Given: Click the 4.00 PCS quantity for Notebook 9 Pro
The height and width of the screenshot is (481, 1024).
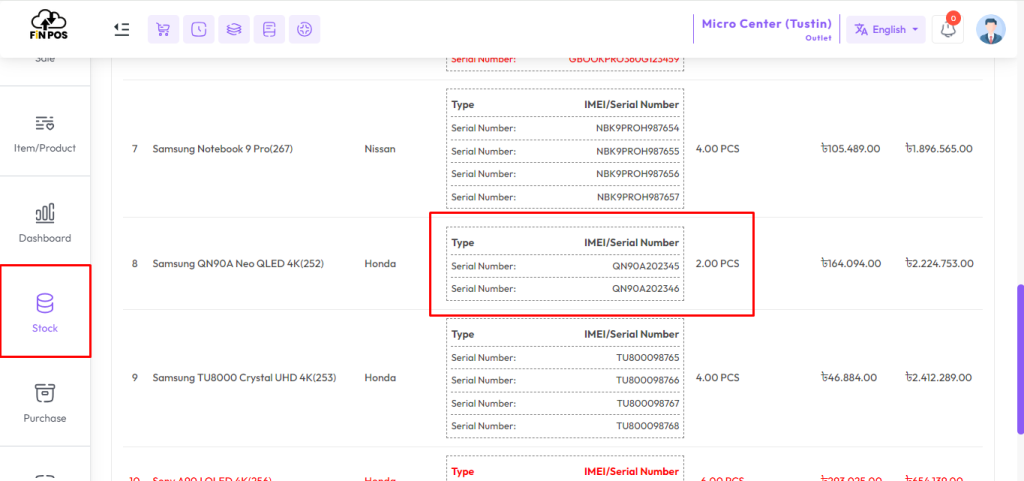Looking at the screenshot, I should coord(718,149).
